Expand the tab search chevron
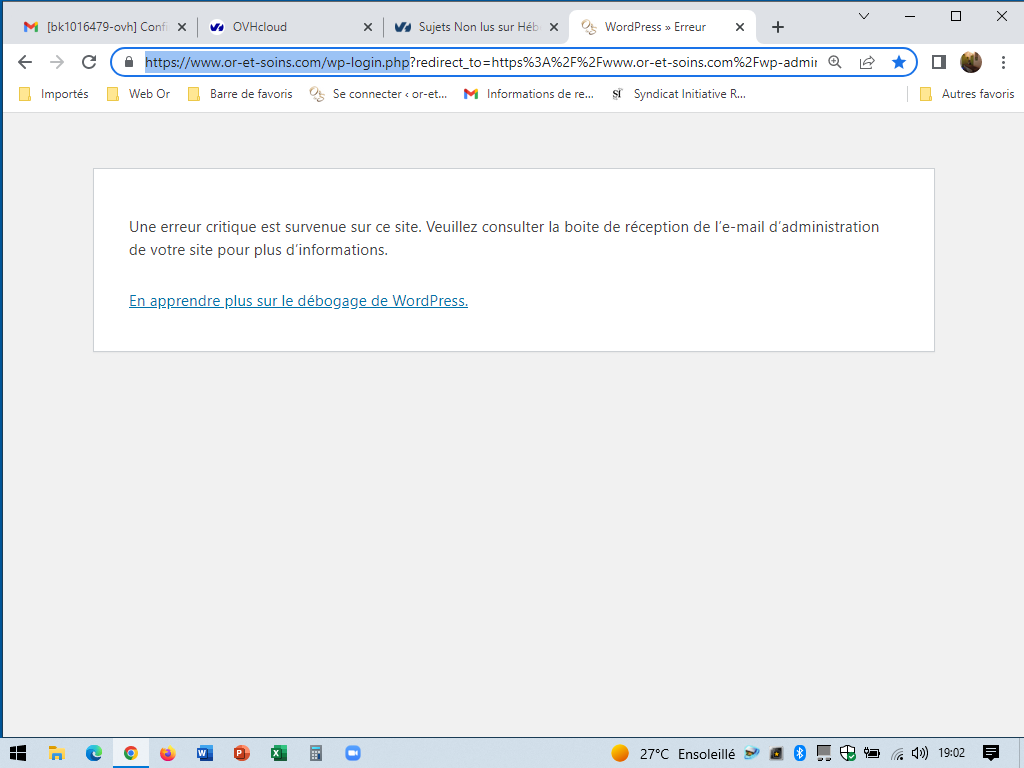Image resolution: width=1024 pixels, height=768 pixels. tap(864, 16)
